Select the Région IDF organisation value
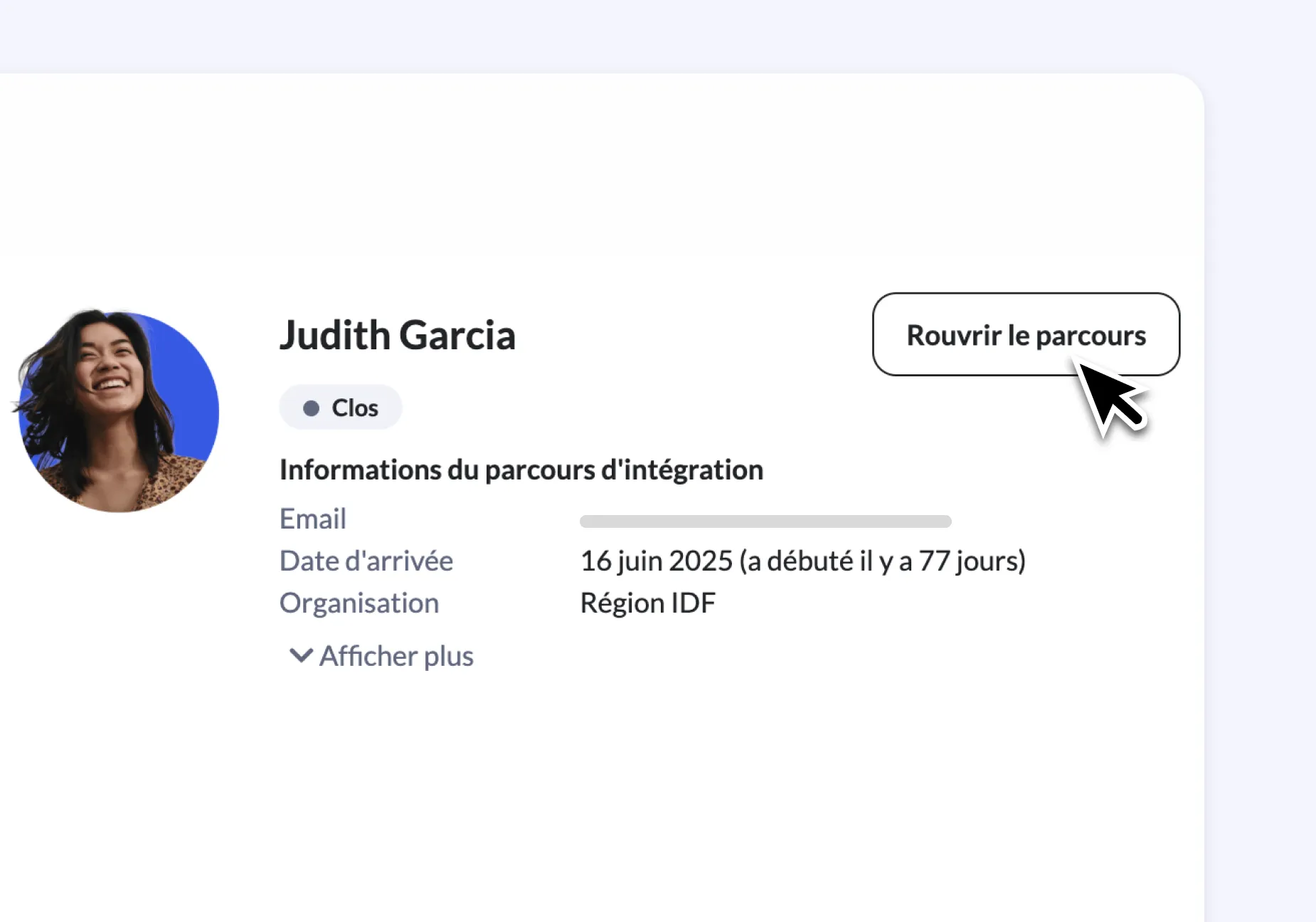The image size is (1316, 922). coord(648,603)
